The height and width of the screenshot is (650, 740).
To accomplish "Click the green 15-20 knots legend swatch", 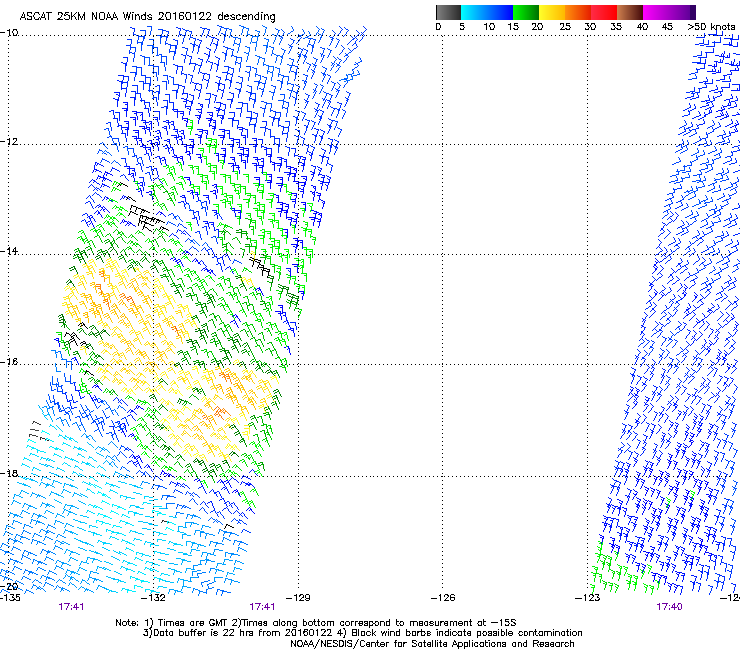I will (526, 12).
